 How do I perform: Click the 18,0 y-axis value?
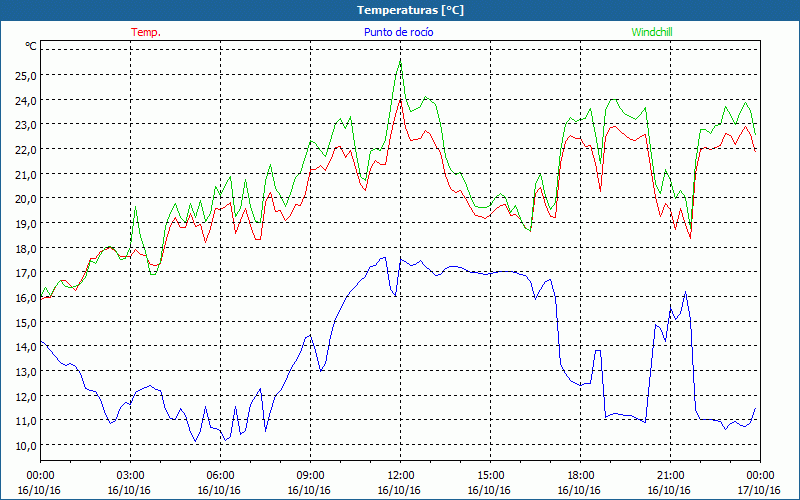[26, 248]
